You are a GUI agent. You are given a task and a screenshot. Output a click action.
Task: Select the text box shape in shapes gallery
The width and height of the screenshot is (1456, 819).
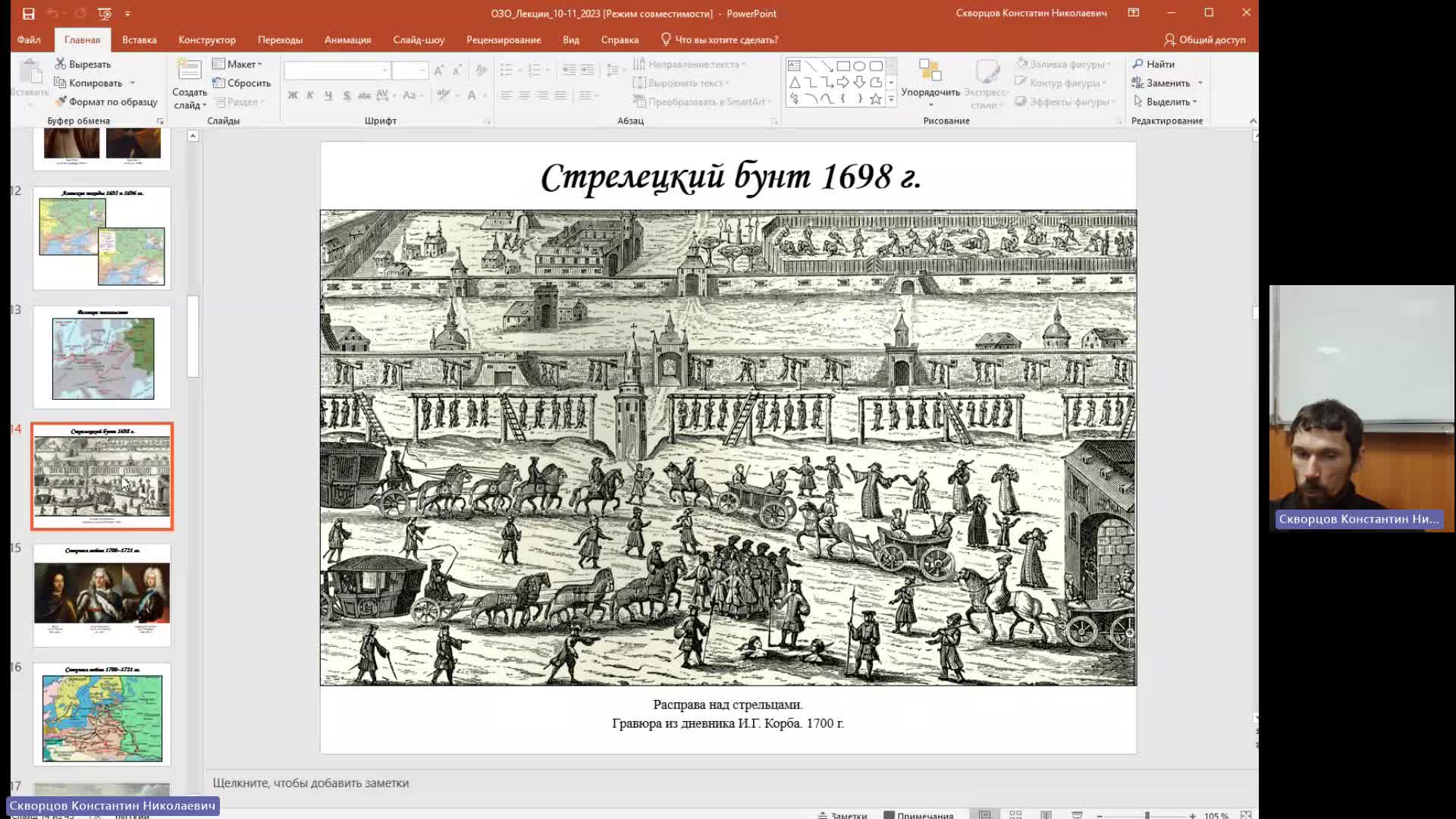(795, 66)
